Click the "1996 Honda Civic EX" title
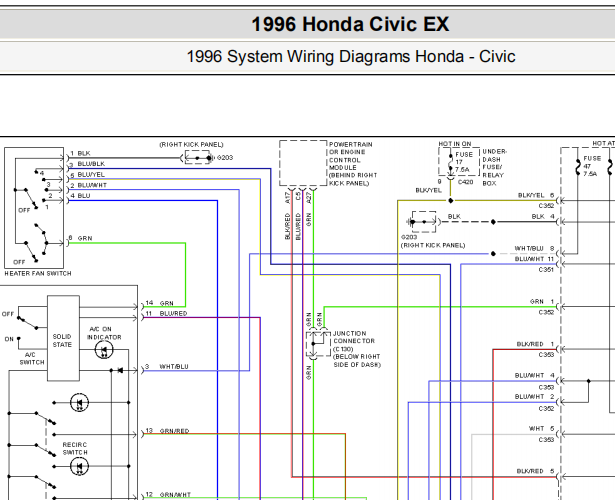This screenshot has height=500, width=615. pyautogui.click(x=350, y=24)
